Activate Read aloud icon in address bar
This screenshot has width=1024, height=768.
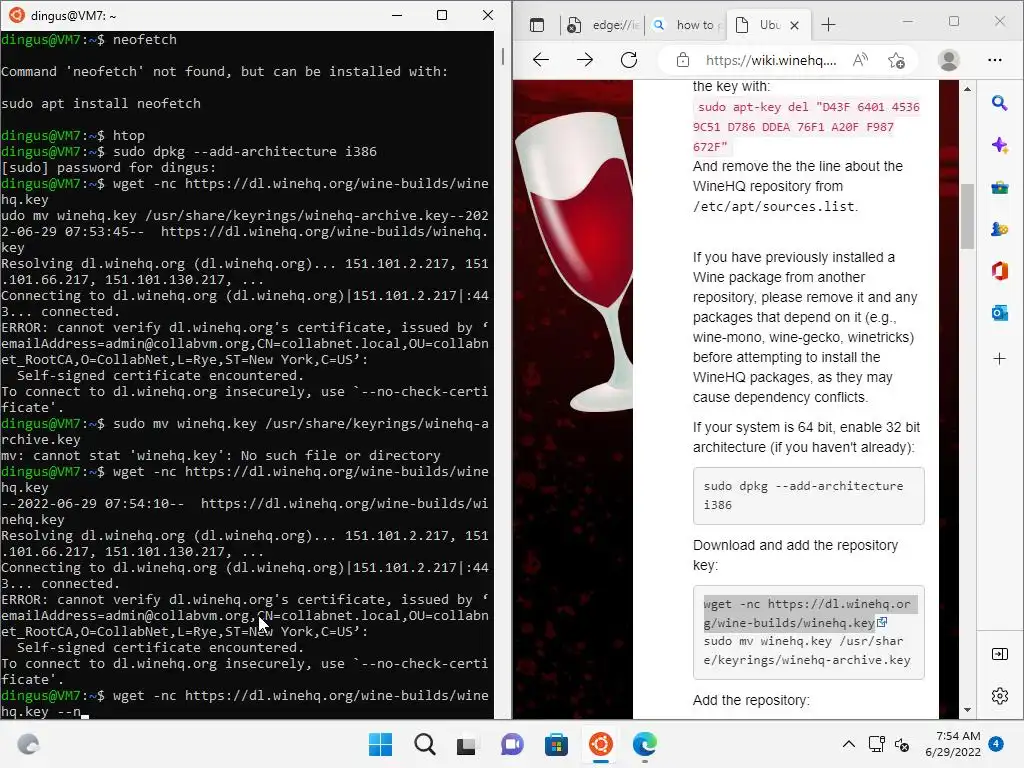[x=860, y=60]
